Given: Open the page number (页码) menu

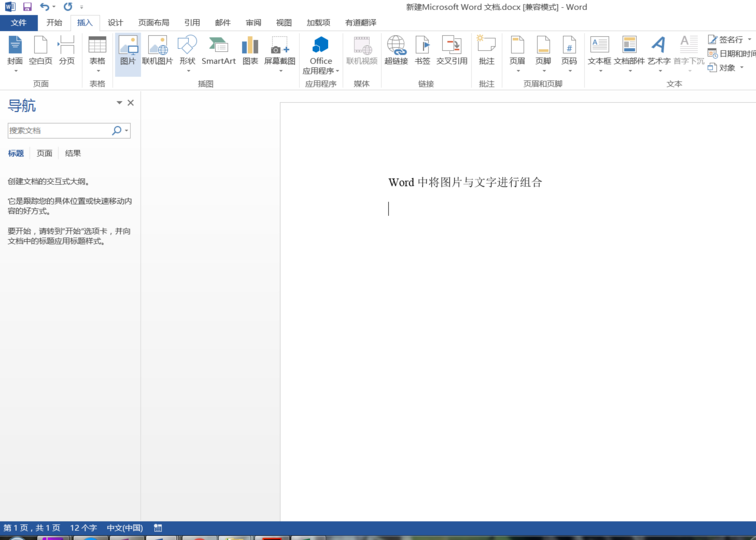Looking at the screenshot, I should coord(569,54).
